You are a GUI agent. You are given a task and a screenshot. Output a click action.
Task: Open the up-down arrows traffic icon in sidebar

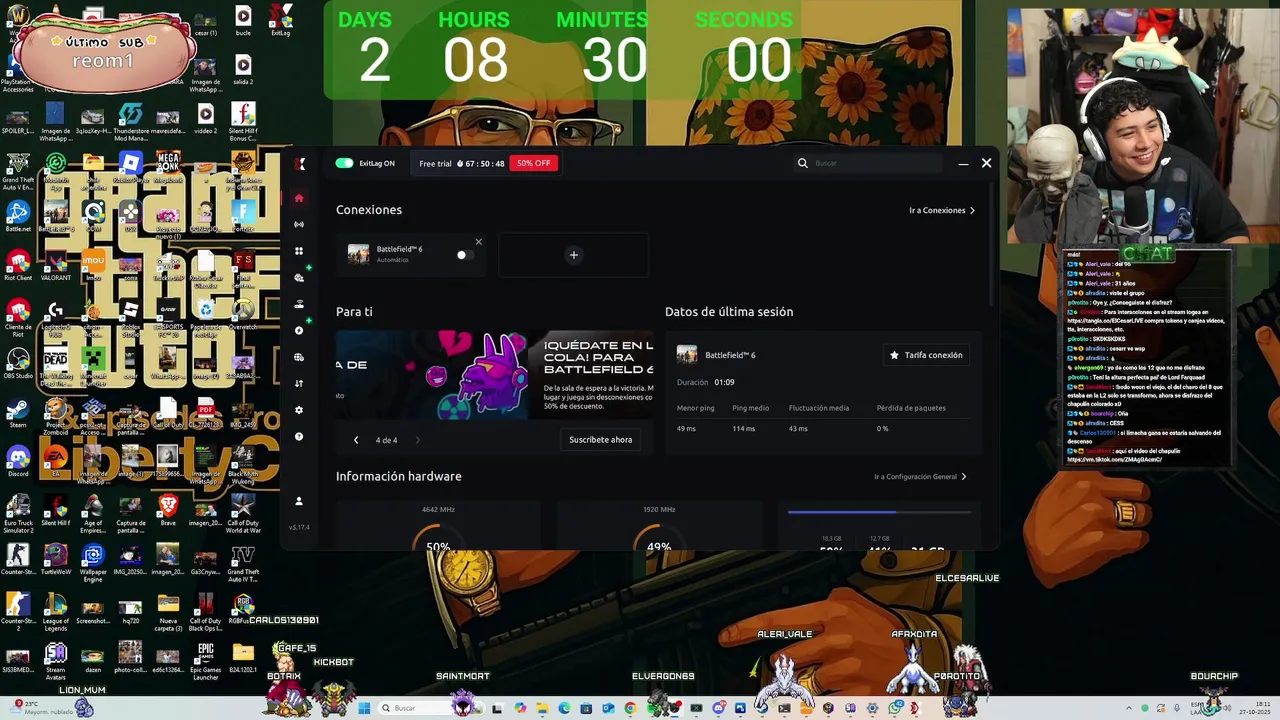coord(298,384)
